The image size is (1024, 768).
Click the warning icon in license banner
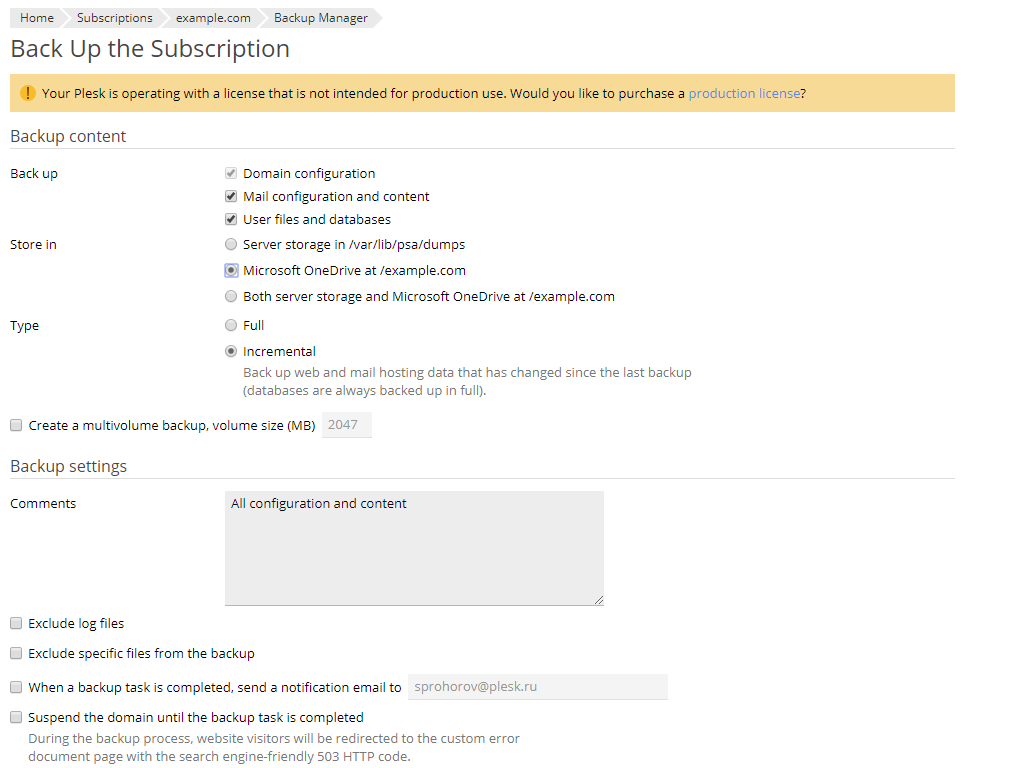pyautogui.click(x=27, y=93)
